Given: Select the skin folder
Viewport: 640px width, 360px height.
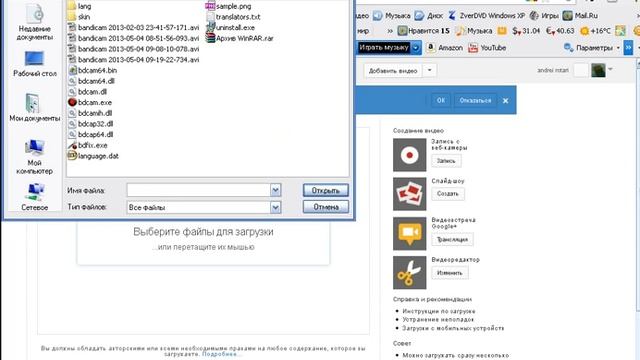Looking at the screenshot, I should 79,17.
